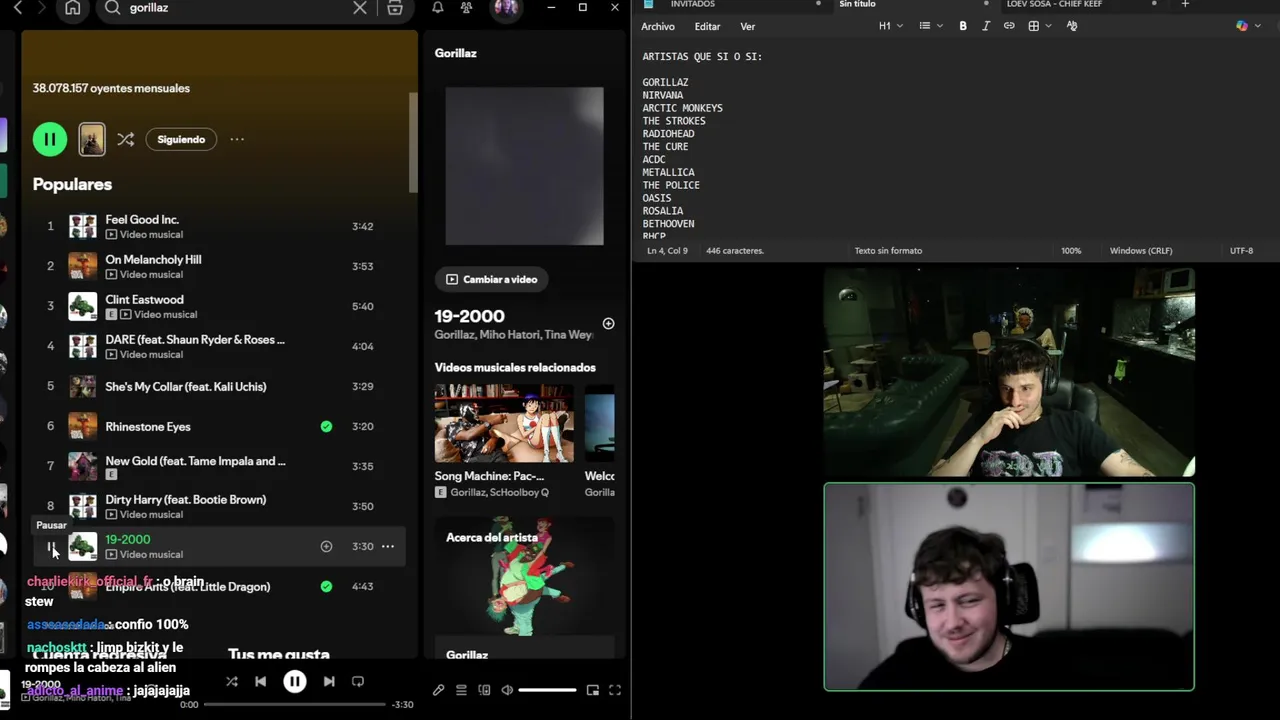Open the Copilot dropdown in Notepad
The width and height of the screenshot is (1280, 720).
pyautogui.click(x=1247, y=26)
